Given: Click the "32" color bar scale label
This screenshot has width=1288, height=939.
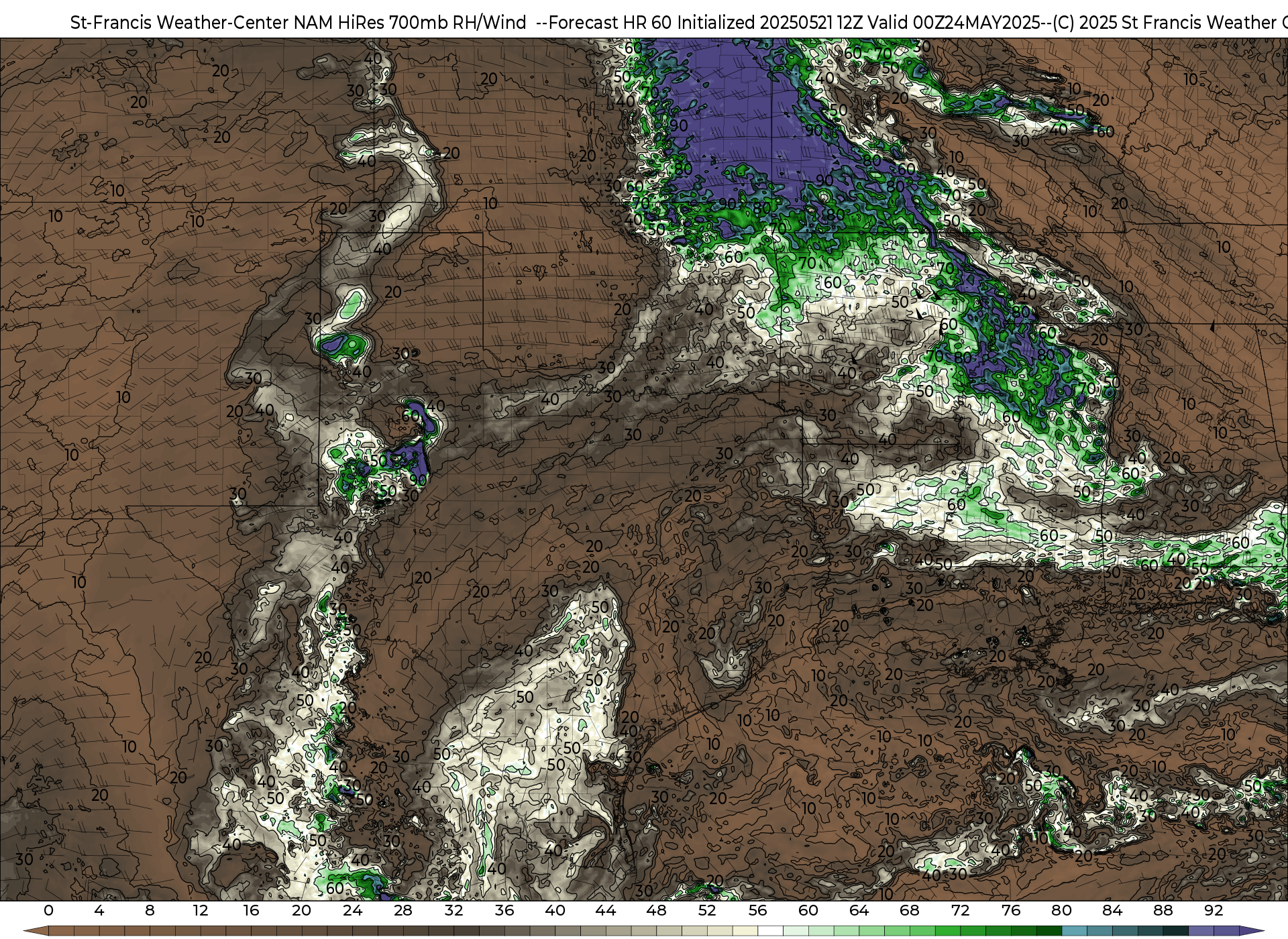Looking at the screenshot, I should 453,910.
